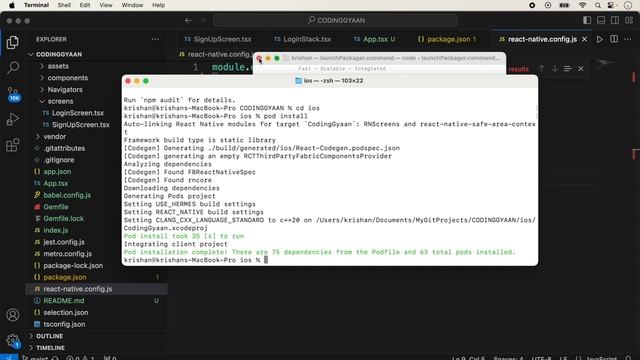
Task: Toggle the bottom panel layout icon
Action: (x=601, y=20)
